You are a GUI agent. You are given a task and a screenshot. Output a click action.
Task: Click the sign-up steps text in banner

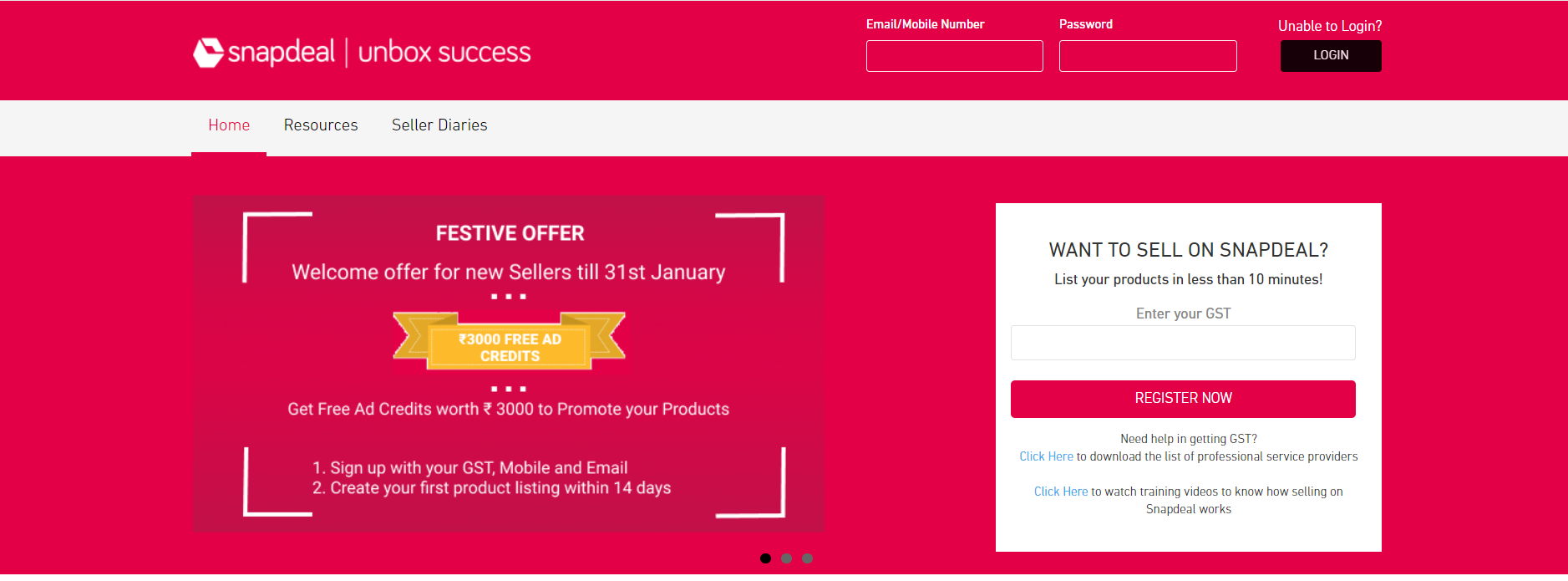[491, 478]
